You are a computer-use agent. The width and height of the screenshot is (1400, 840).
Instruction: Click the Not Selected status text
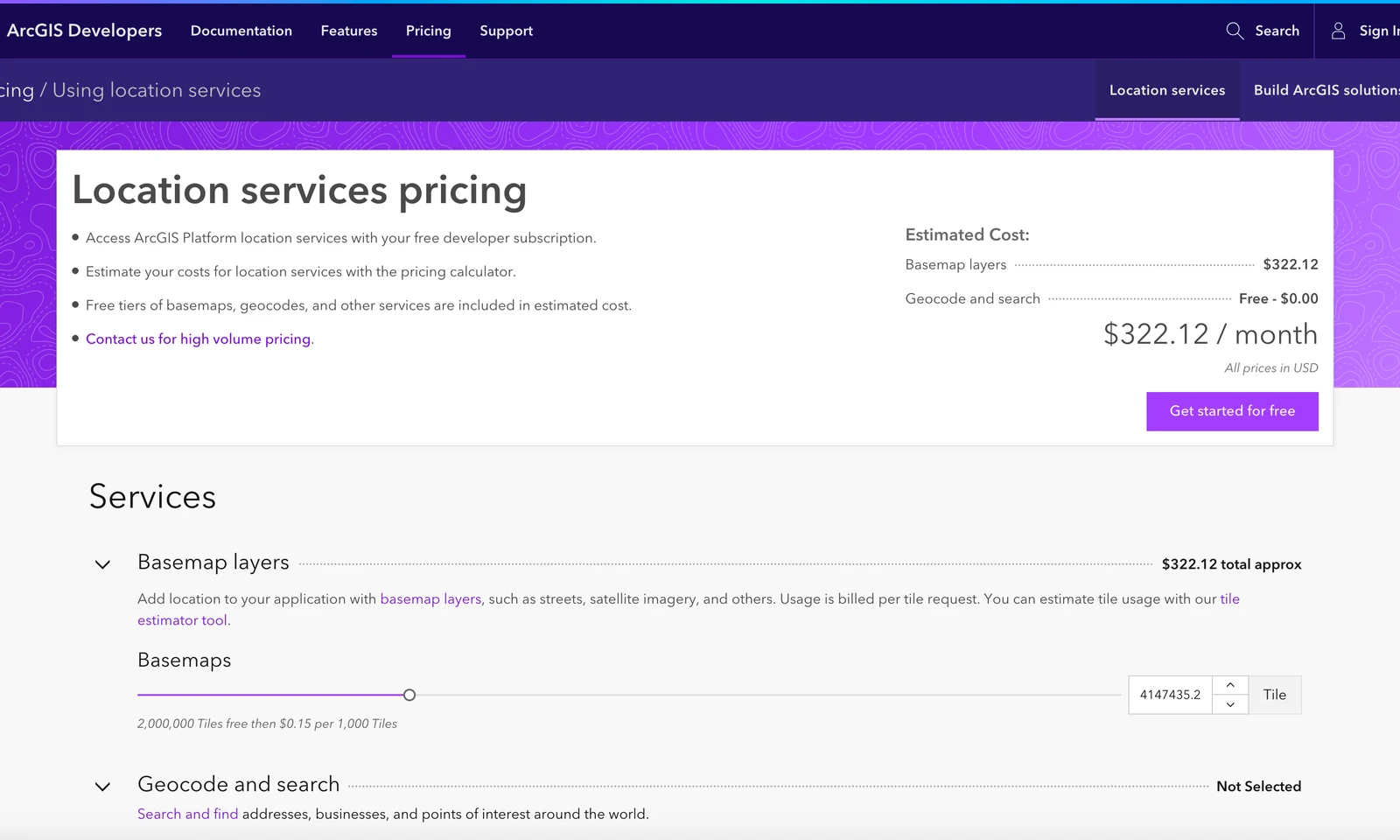[1258, 787]
